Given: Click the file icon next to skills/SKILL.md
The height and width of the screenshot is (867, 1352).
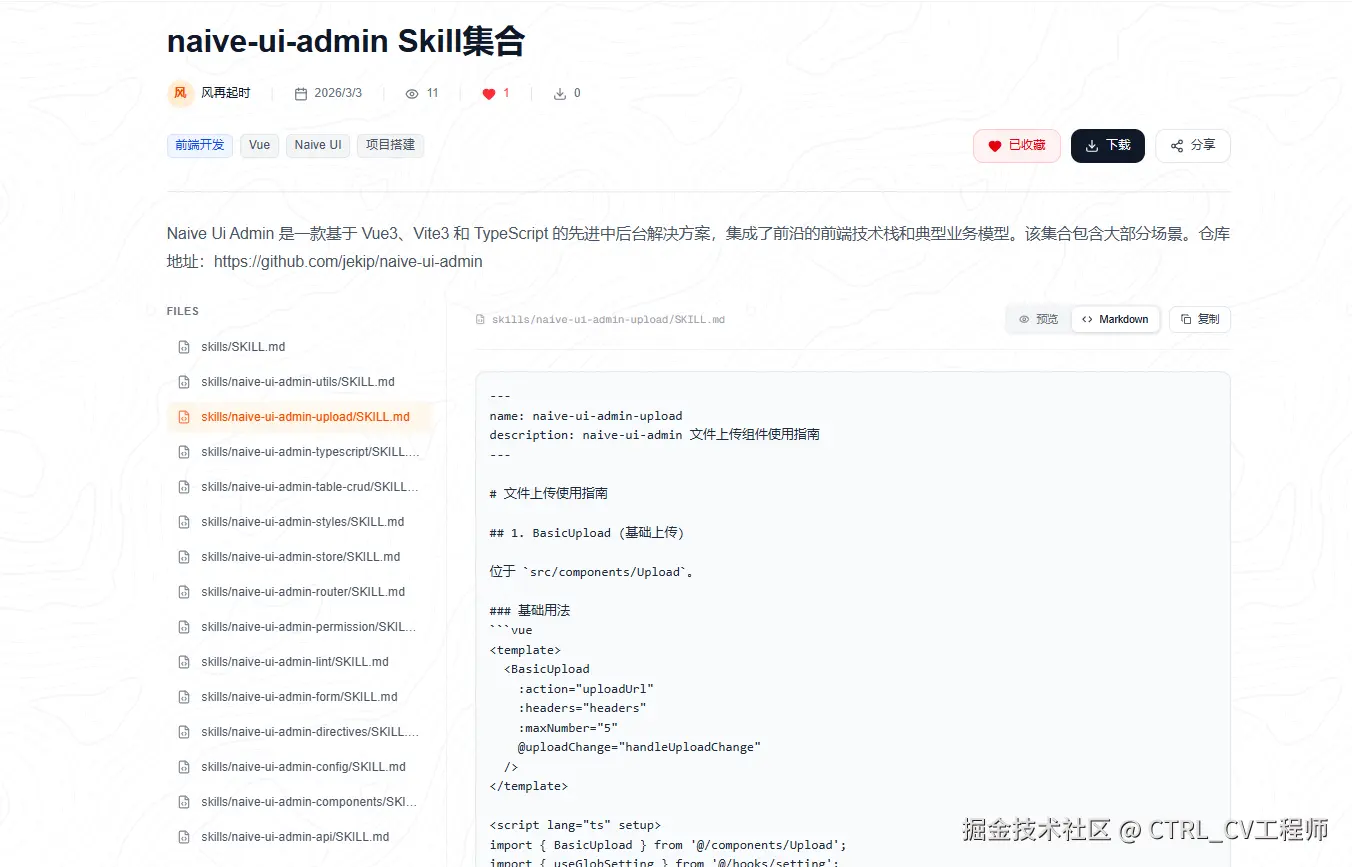Looking at the screenshot, I should point(184,347).
